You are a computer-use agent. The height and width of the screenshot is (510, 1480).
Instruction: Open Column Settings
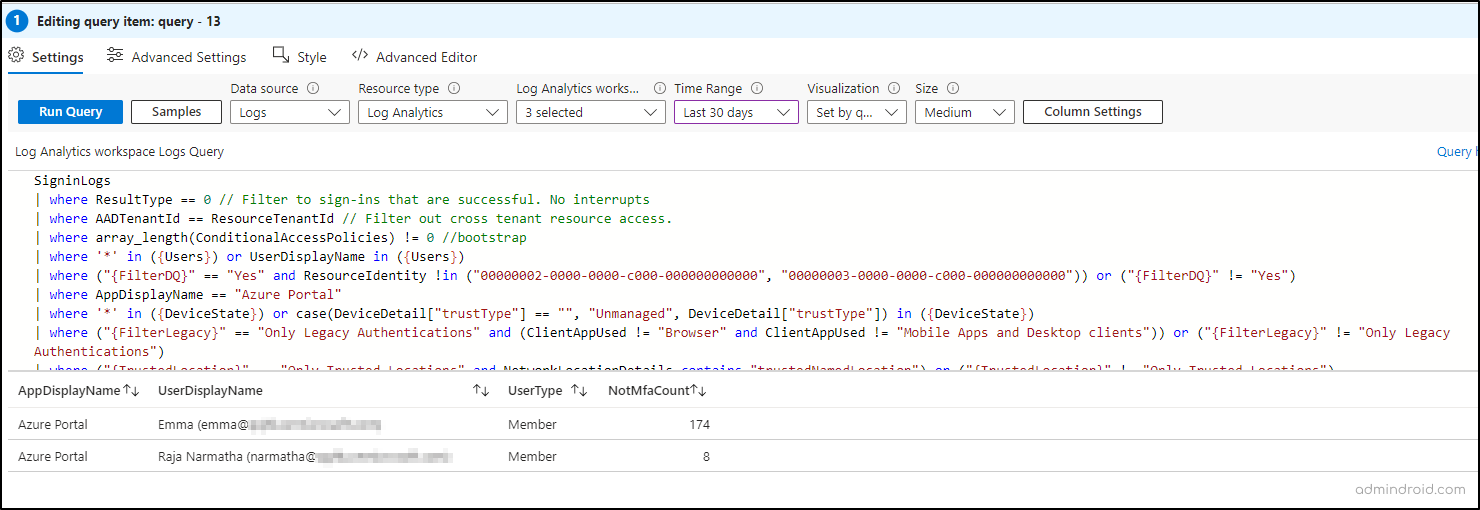pos(1093,112)
